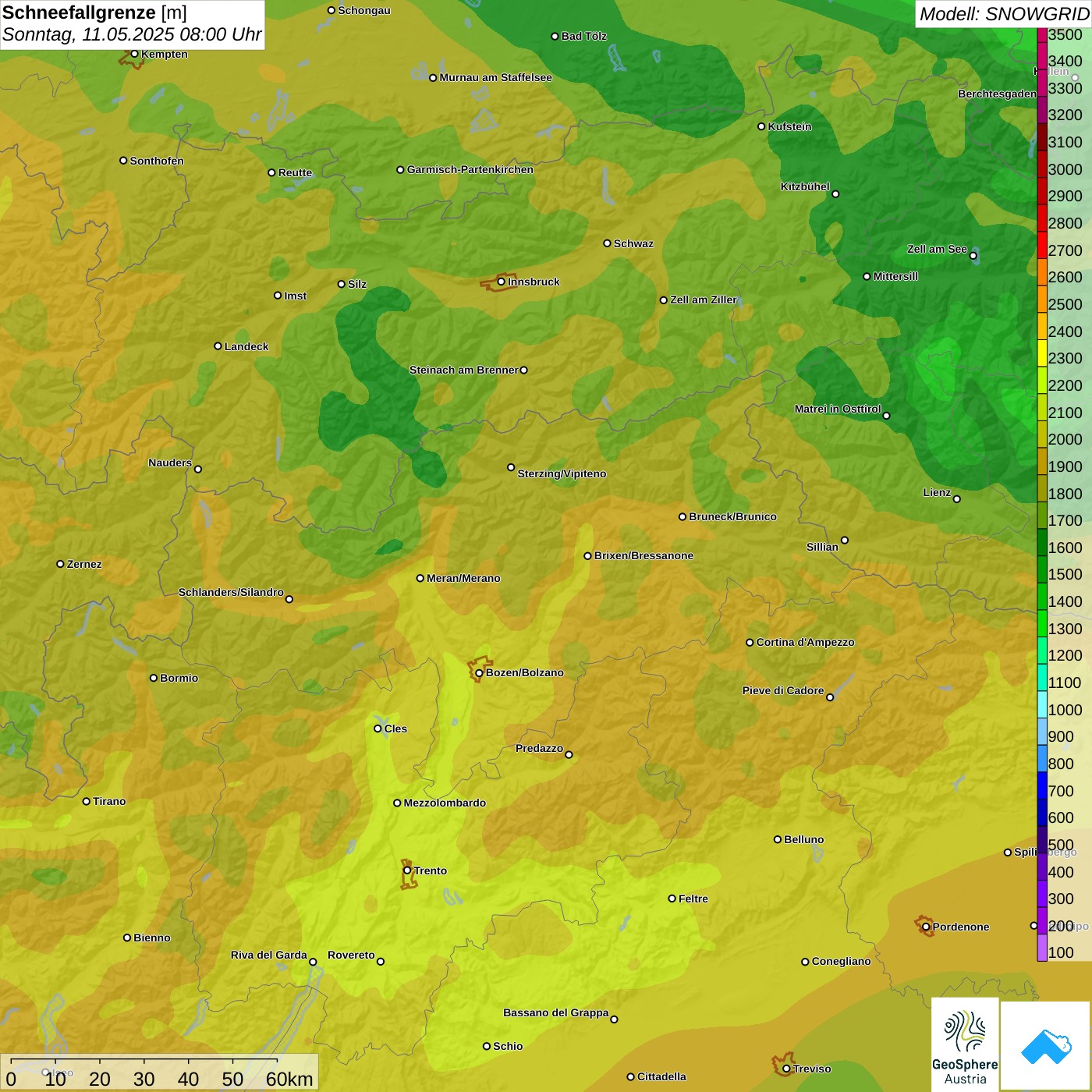This screenshot has height=1092, width=1092.
Task: Select the red 2700 legend color
Action: pyautogui.click(x=1042, y=244)
